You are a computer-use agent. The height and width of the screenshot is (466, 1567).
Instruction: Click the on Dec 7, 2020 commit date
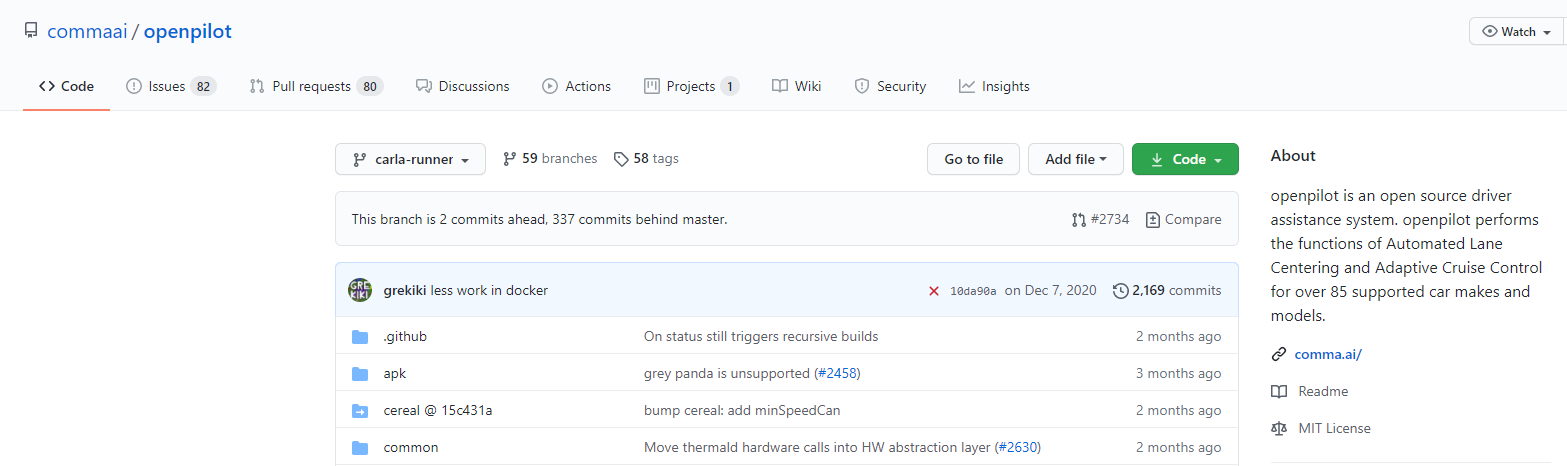tap(1051, 290)
